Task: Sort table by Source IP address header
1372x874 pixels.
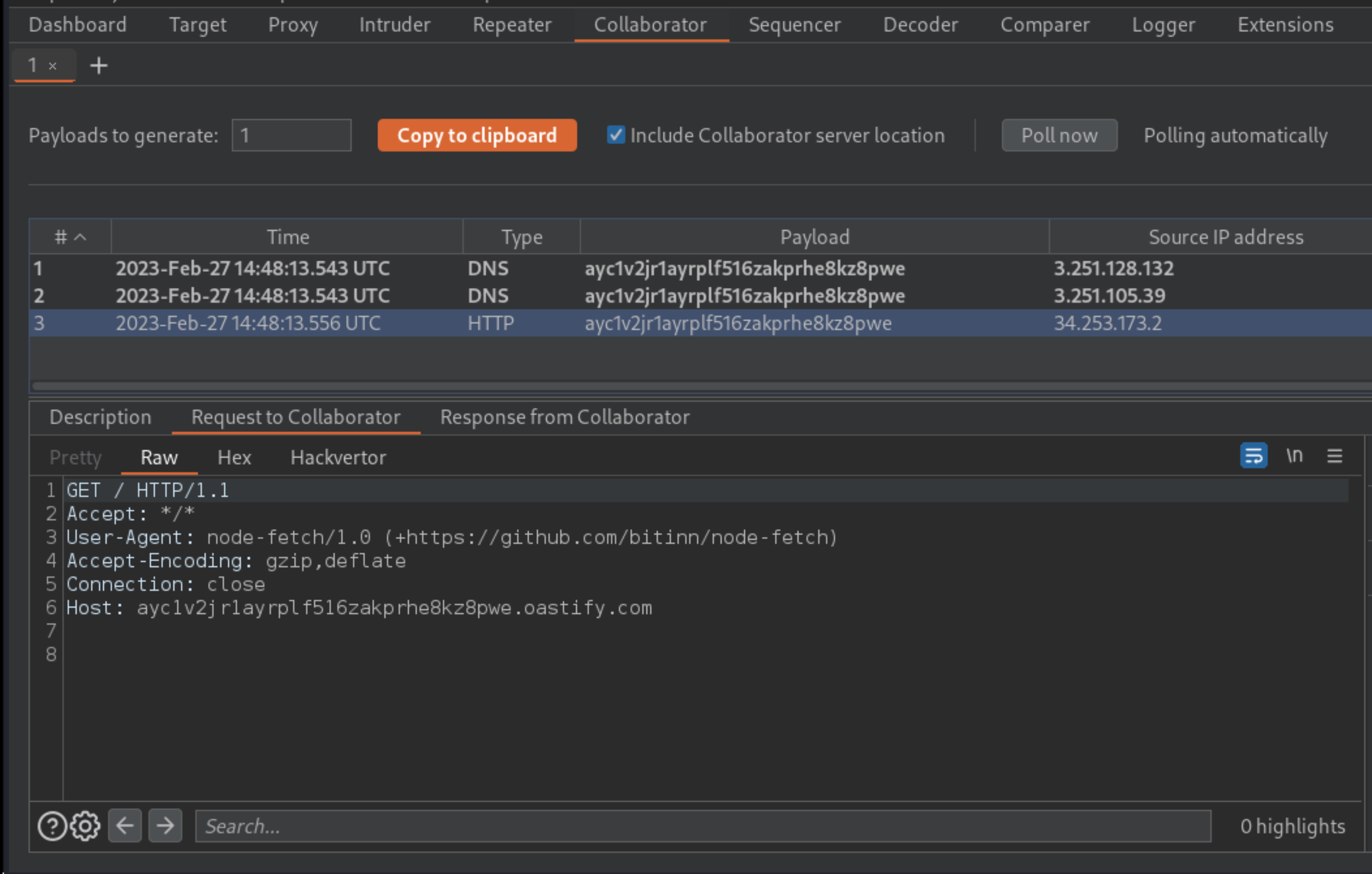Action: coord(1210,237)
